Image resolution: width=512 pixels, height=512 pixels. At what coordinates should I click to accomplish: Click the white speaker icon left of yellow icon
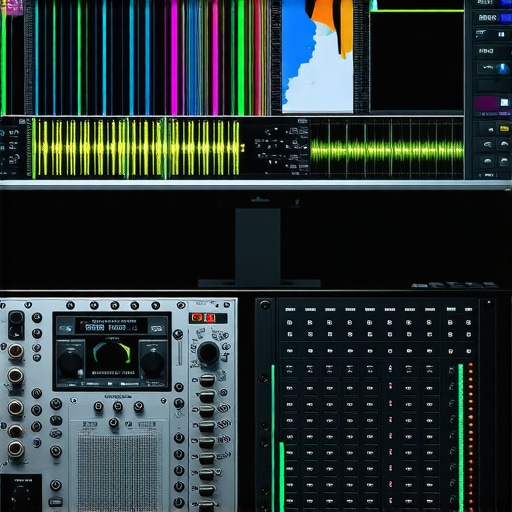point(490,129)
